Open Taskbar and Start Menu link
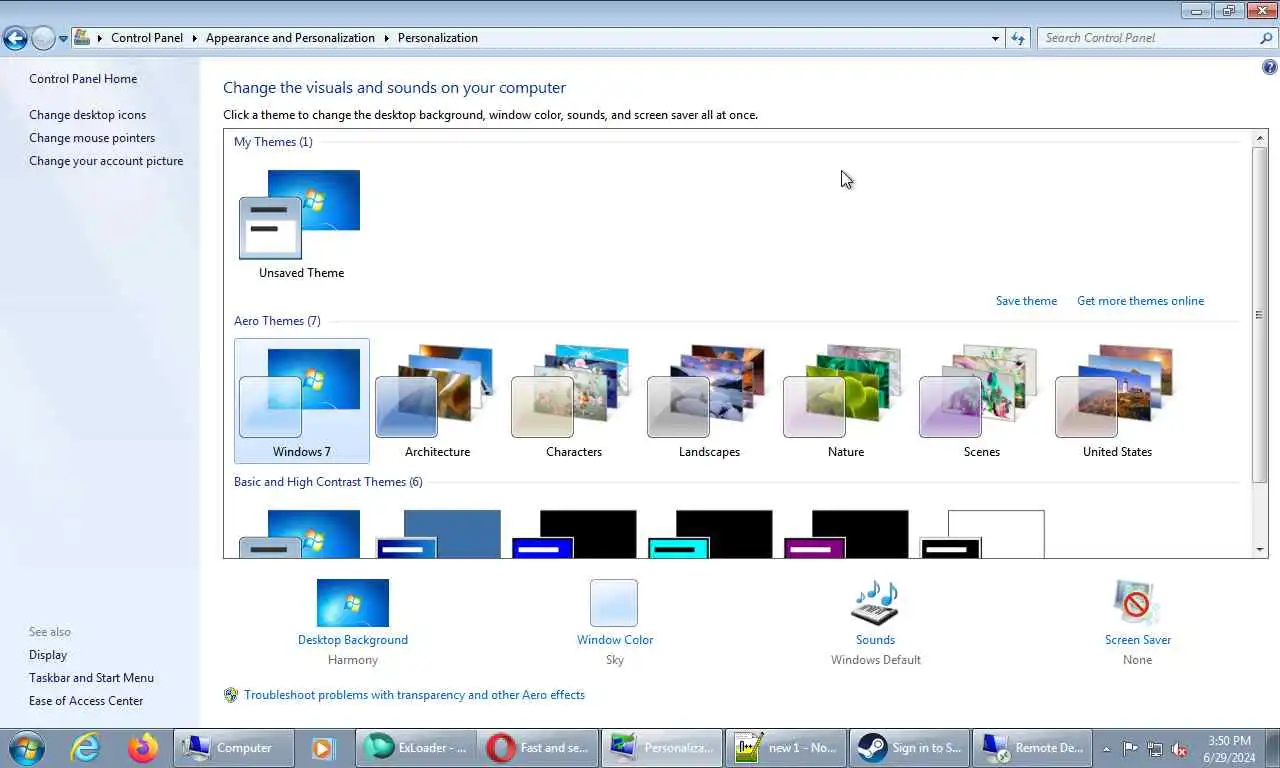Image resolution: width=1280 pixels, height=768 pixels. (x=91, y=678)
